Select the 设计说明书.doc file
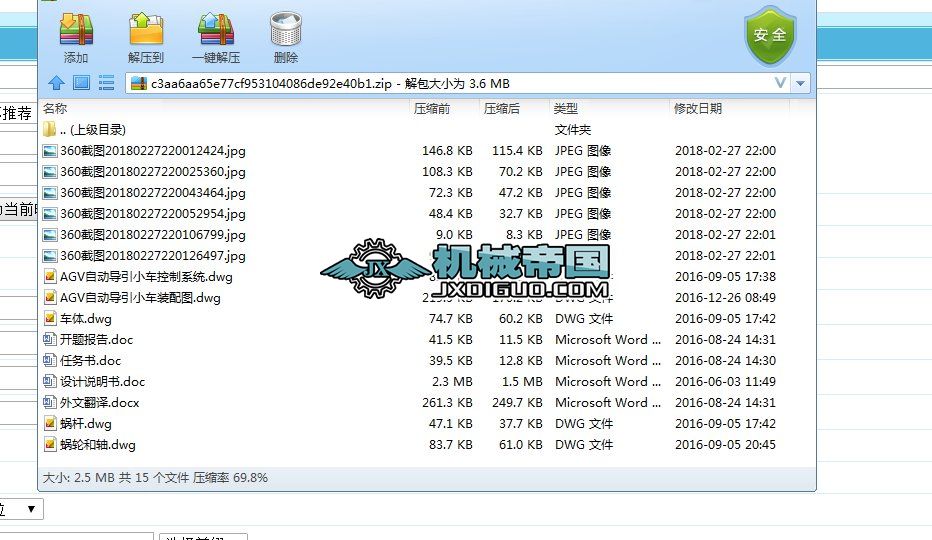 pos(102,382)
